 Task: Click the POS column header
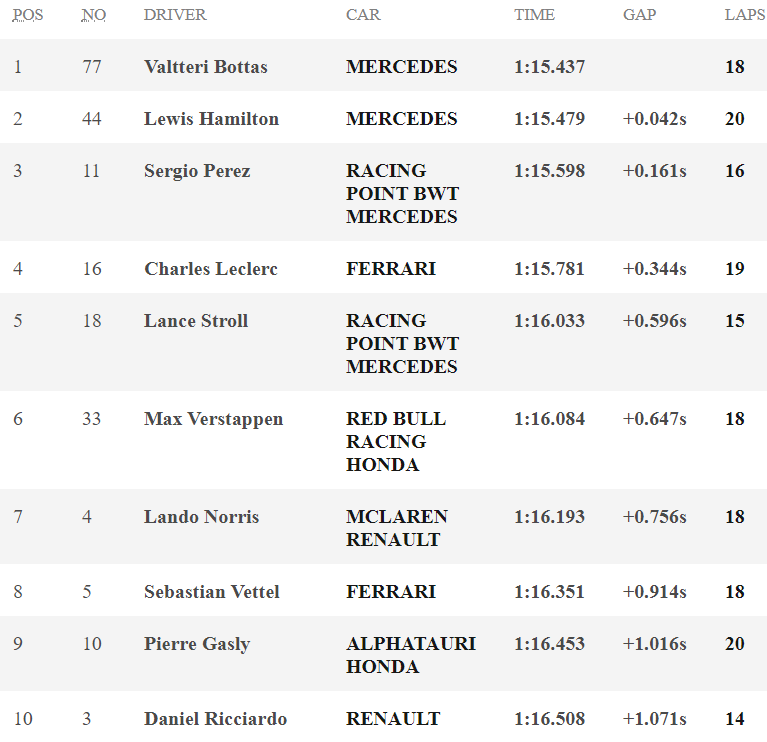[x=29, y=15]
